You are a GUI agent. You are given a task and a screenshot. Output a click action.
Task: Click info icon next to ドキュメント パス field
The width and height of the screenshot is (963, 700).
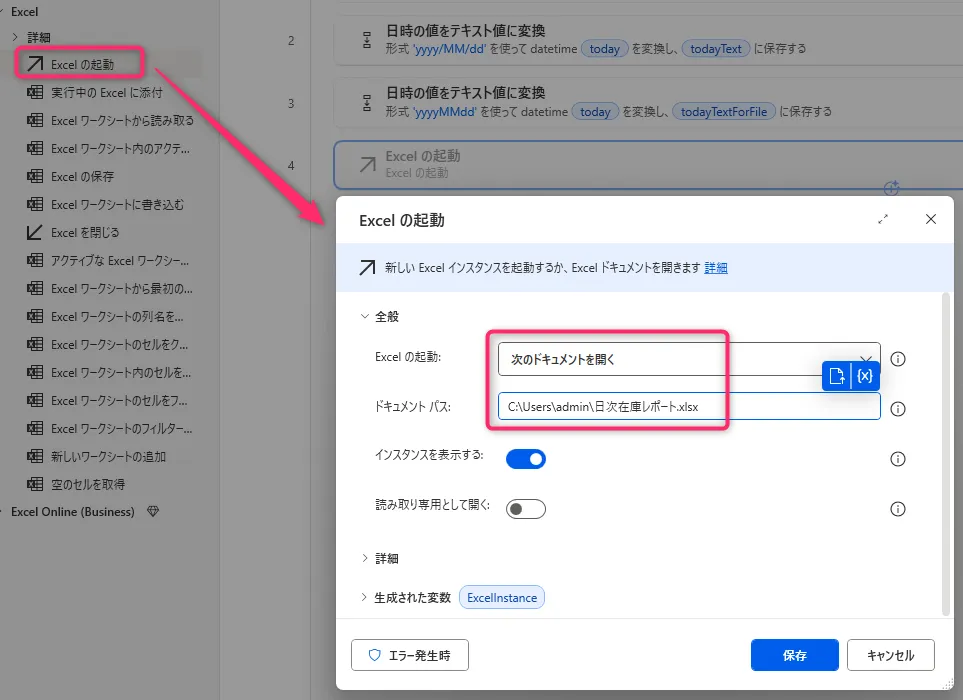pyautogui.click(x=897, y=409)
